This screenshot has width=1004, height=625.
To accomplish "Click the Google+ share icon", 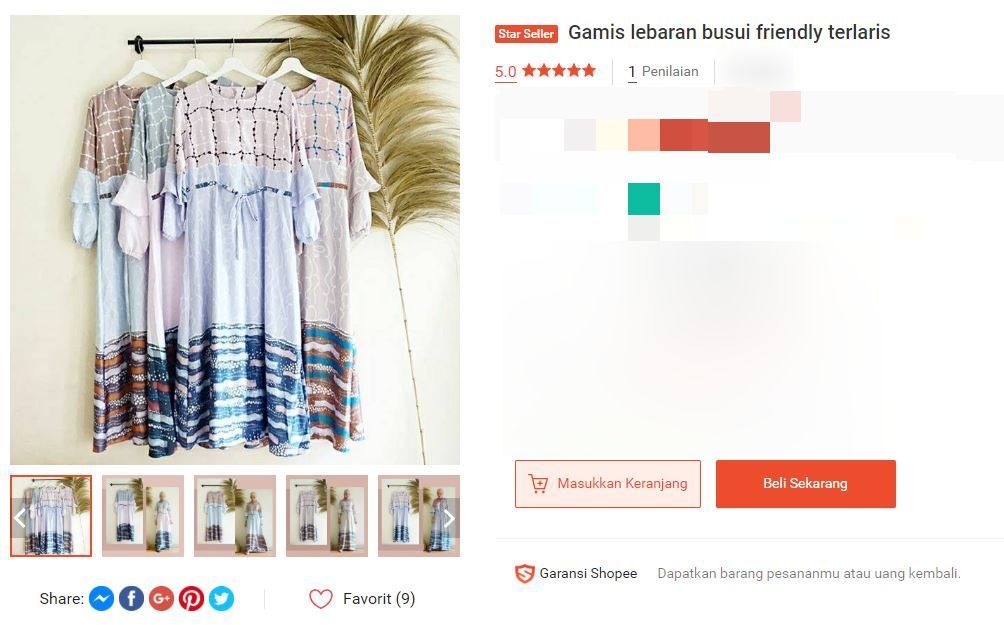I will coord(161,598).
